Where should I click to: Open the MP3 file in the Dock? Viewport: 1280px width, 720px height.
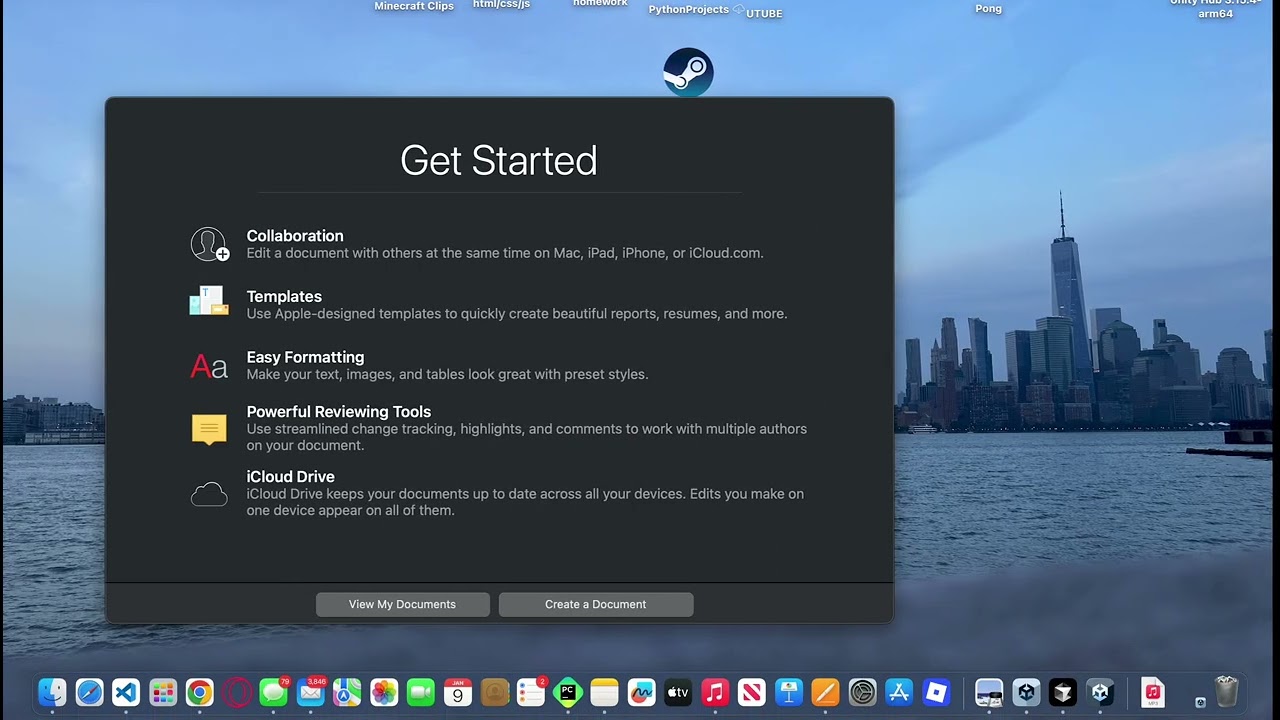[x=1153, y=692]
